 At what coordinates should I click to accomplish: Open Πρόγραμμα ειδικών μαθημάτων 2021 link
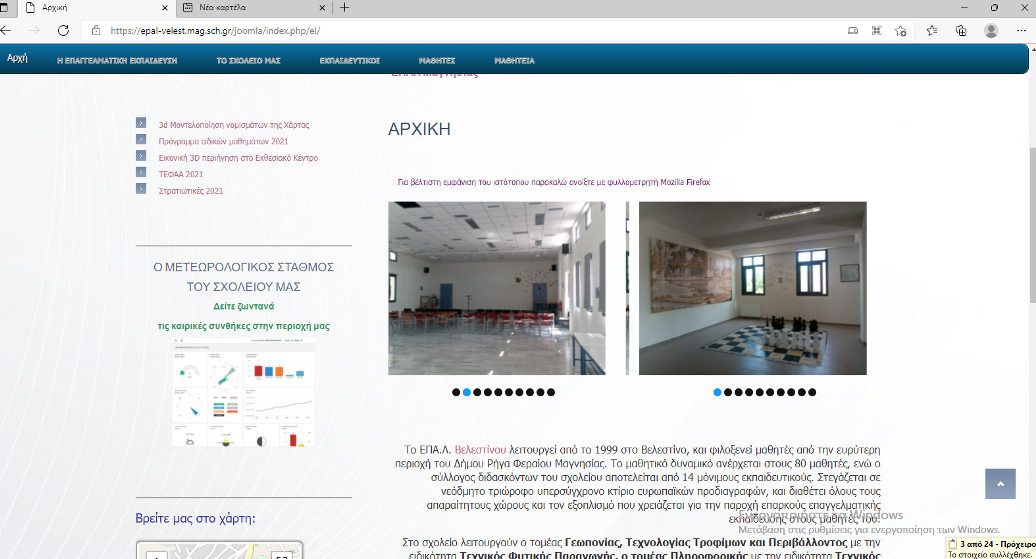[x=223, y=141]
